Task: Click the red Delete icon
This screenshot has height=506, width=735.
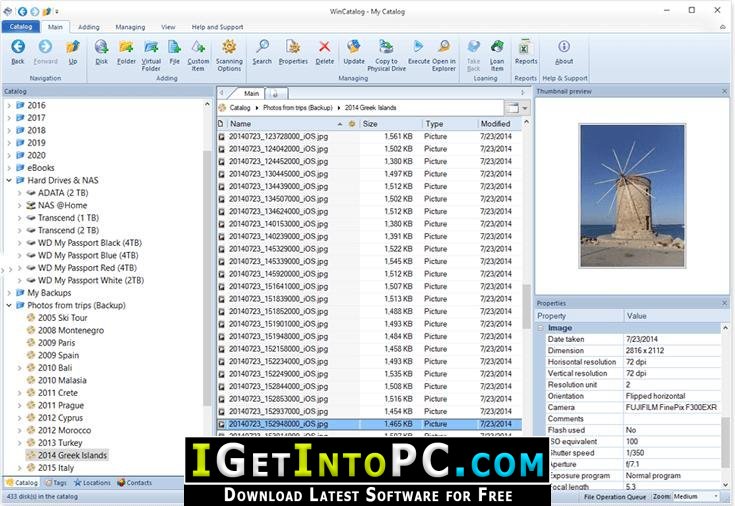Action: click(x=324, y=46)
